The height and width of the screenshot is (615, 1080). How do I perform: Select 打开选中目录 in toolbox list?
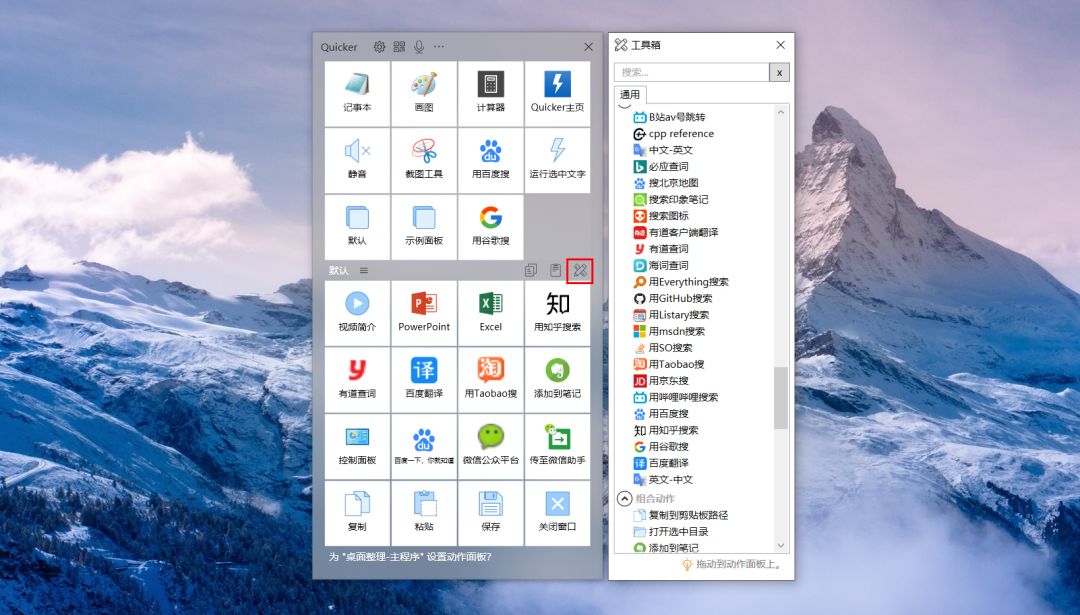coord(671,532)
